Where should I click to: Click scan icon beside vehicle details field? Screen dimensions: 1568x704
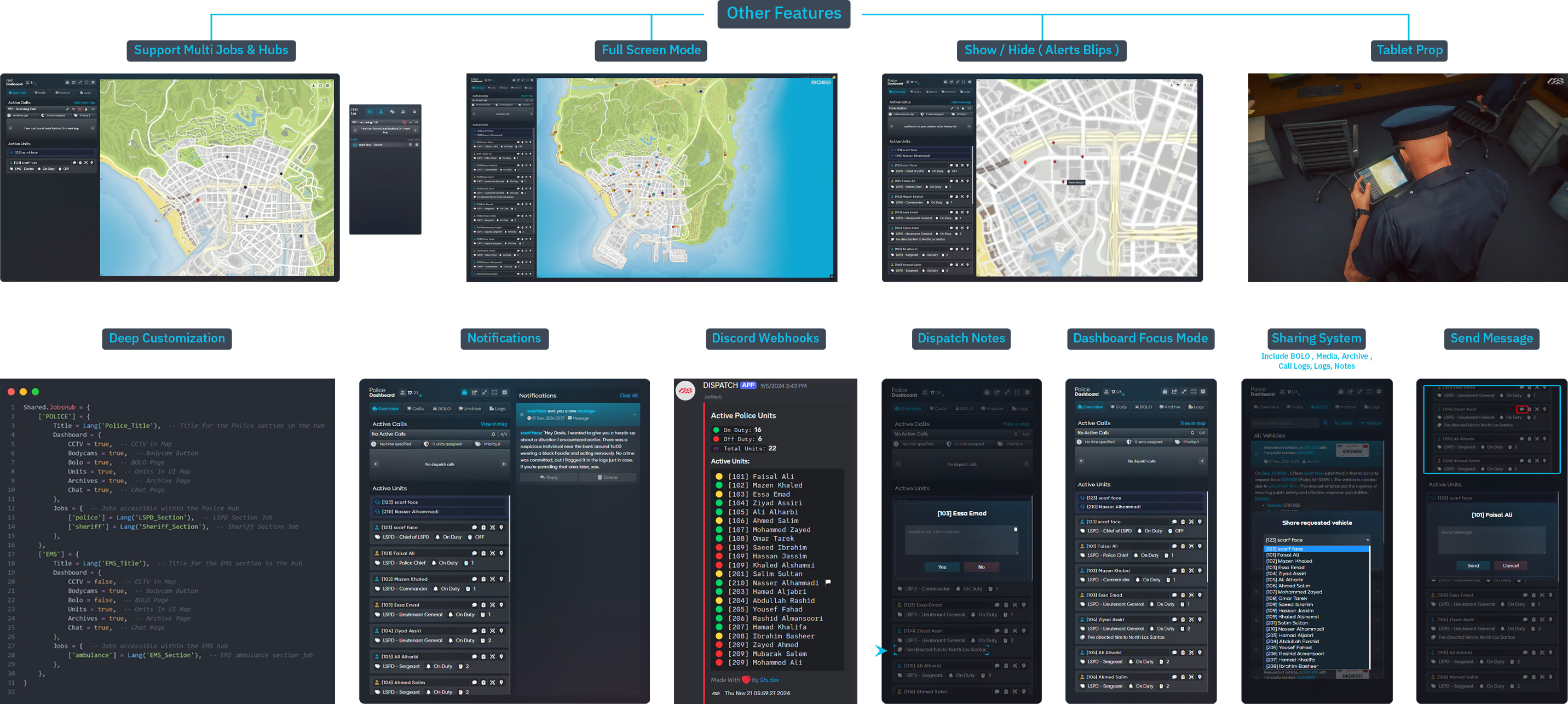[x=1324, y=423]
